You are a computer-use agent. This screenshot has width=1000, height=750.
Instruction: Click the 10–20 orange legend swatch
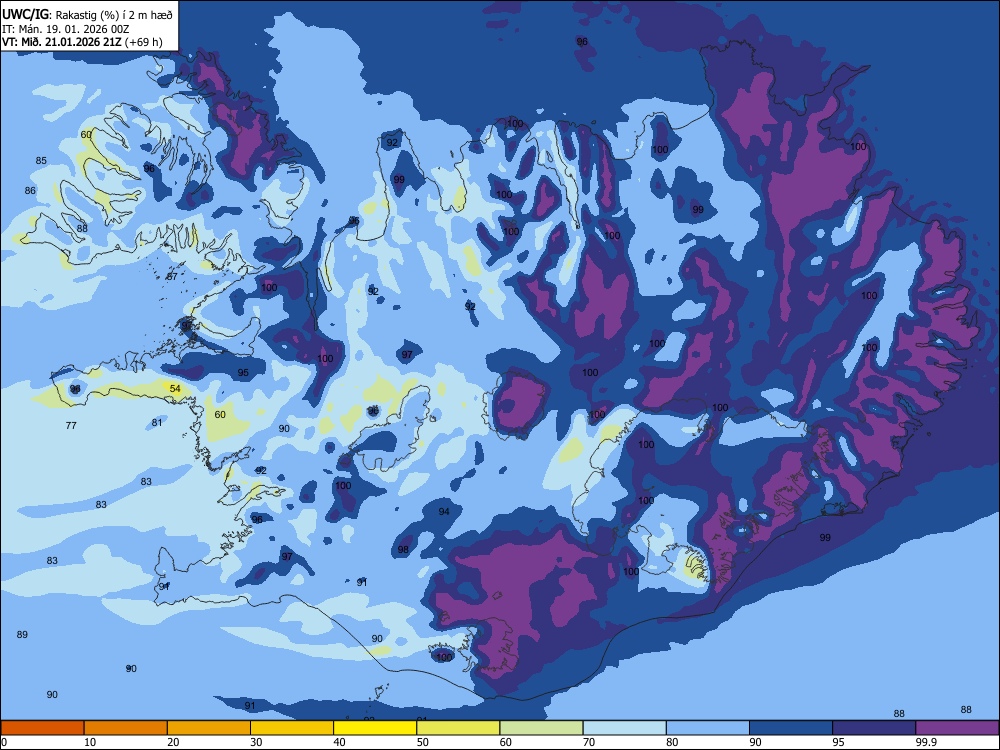(126, 728)
